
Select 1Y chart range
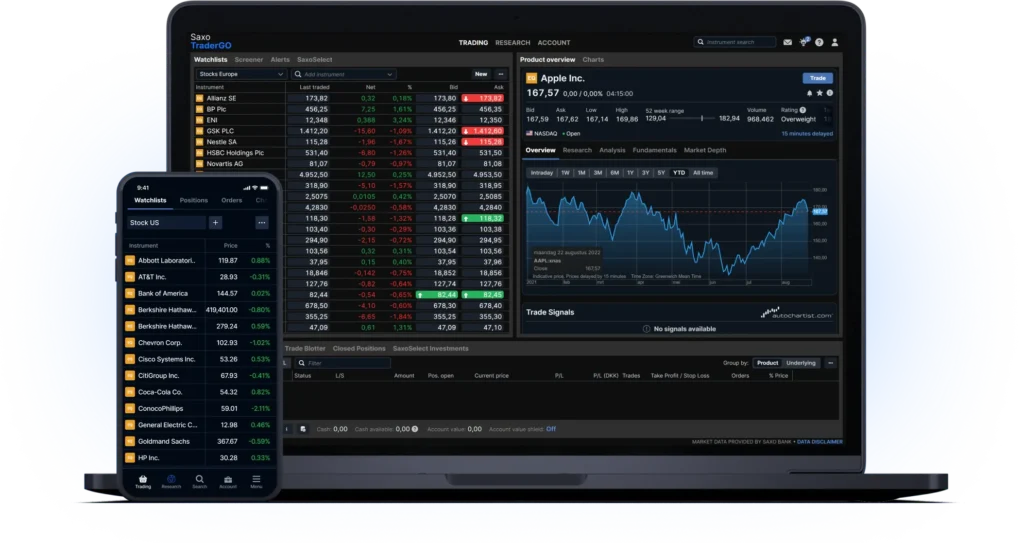[630, 173]
